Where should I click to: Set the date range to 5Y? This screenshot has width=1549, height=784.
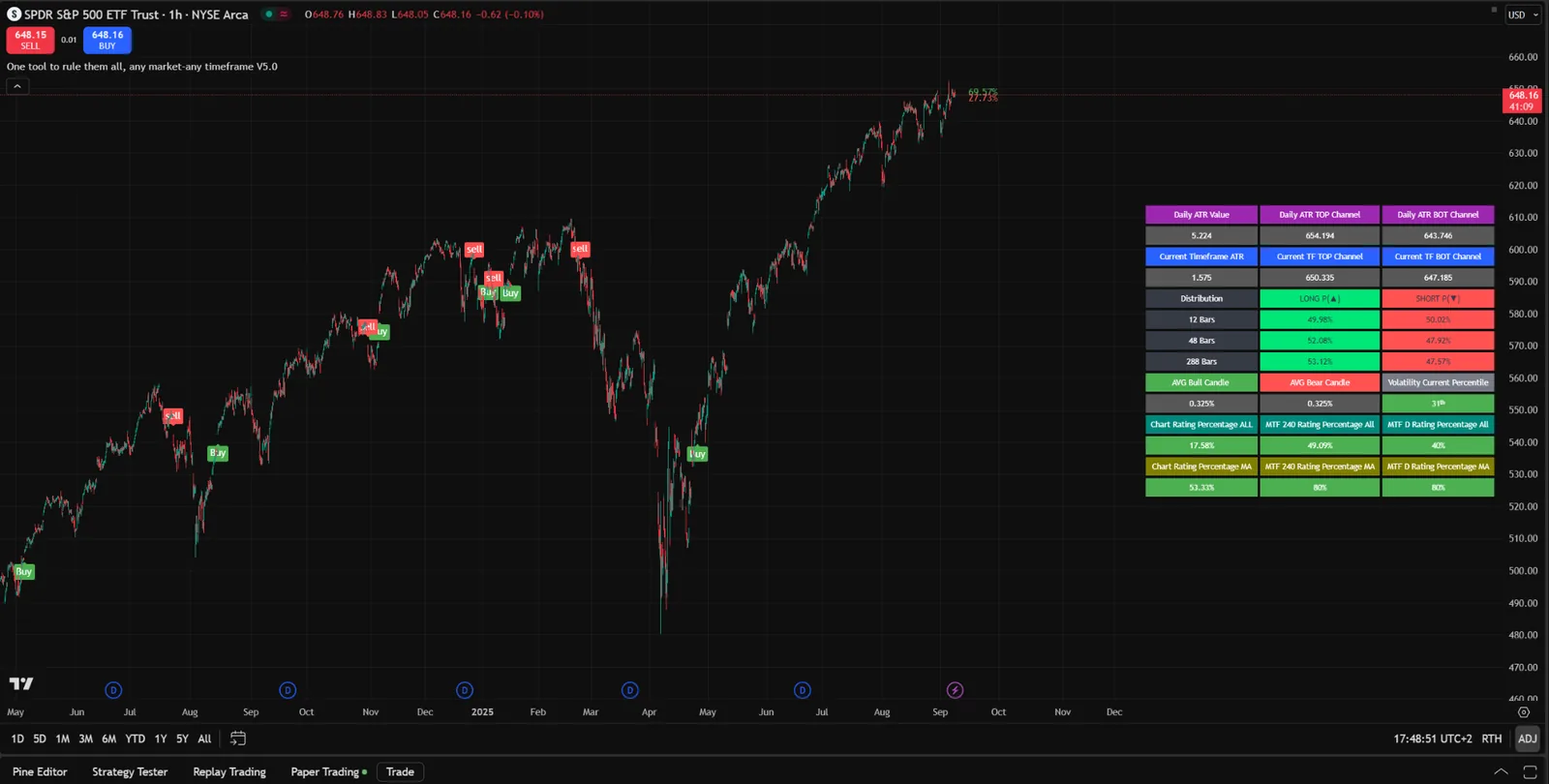click(x=182, y=739)
